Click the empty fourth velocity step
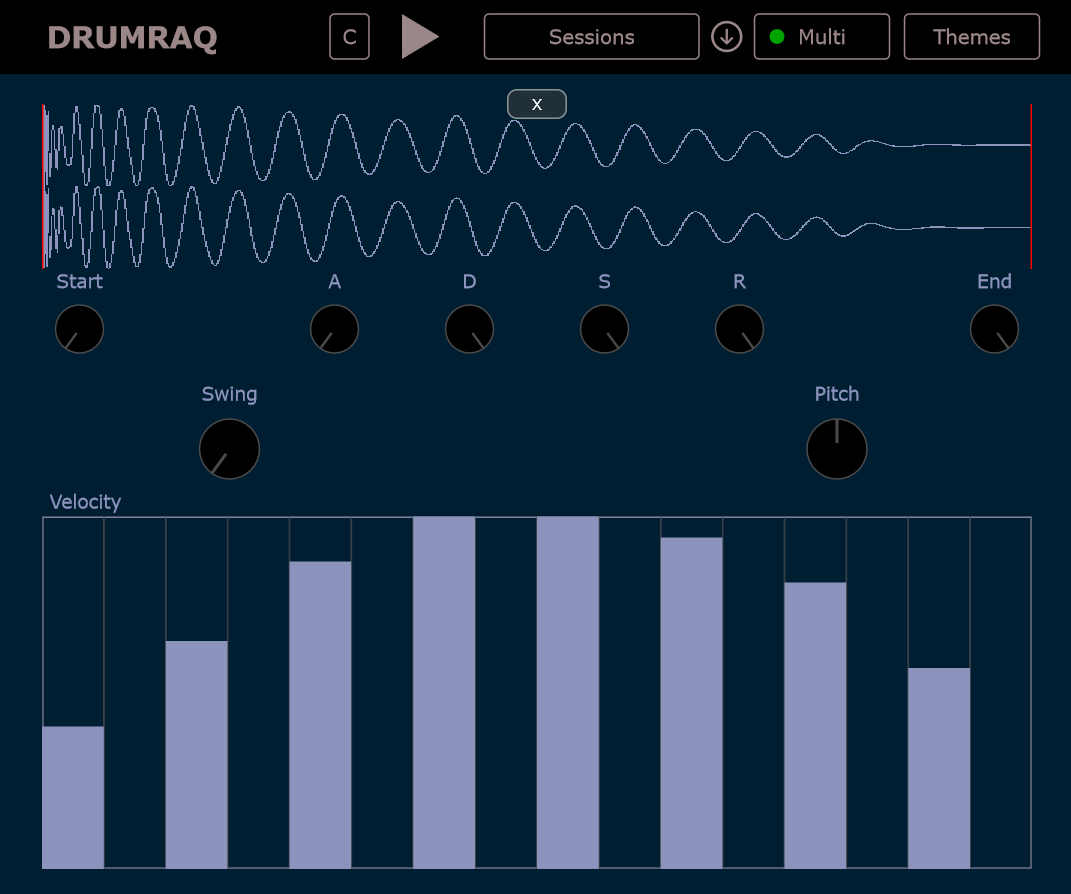 coord(258,693)
